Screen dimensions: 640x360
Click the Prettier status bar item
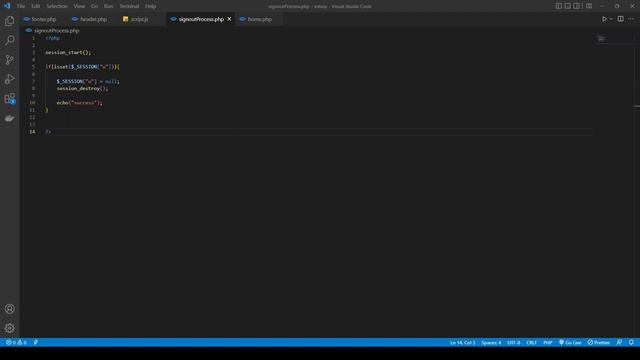[599, 342]
